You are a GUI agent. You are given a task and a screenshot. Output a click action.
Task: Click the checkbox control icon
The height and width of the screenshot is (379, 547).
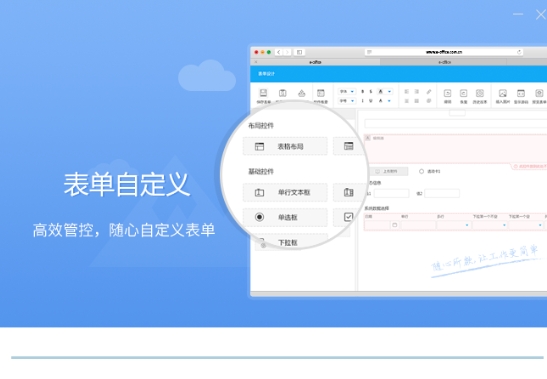click(x=348, y=217)
